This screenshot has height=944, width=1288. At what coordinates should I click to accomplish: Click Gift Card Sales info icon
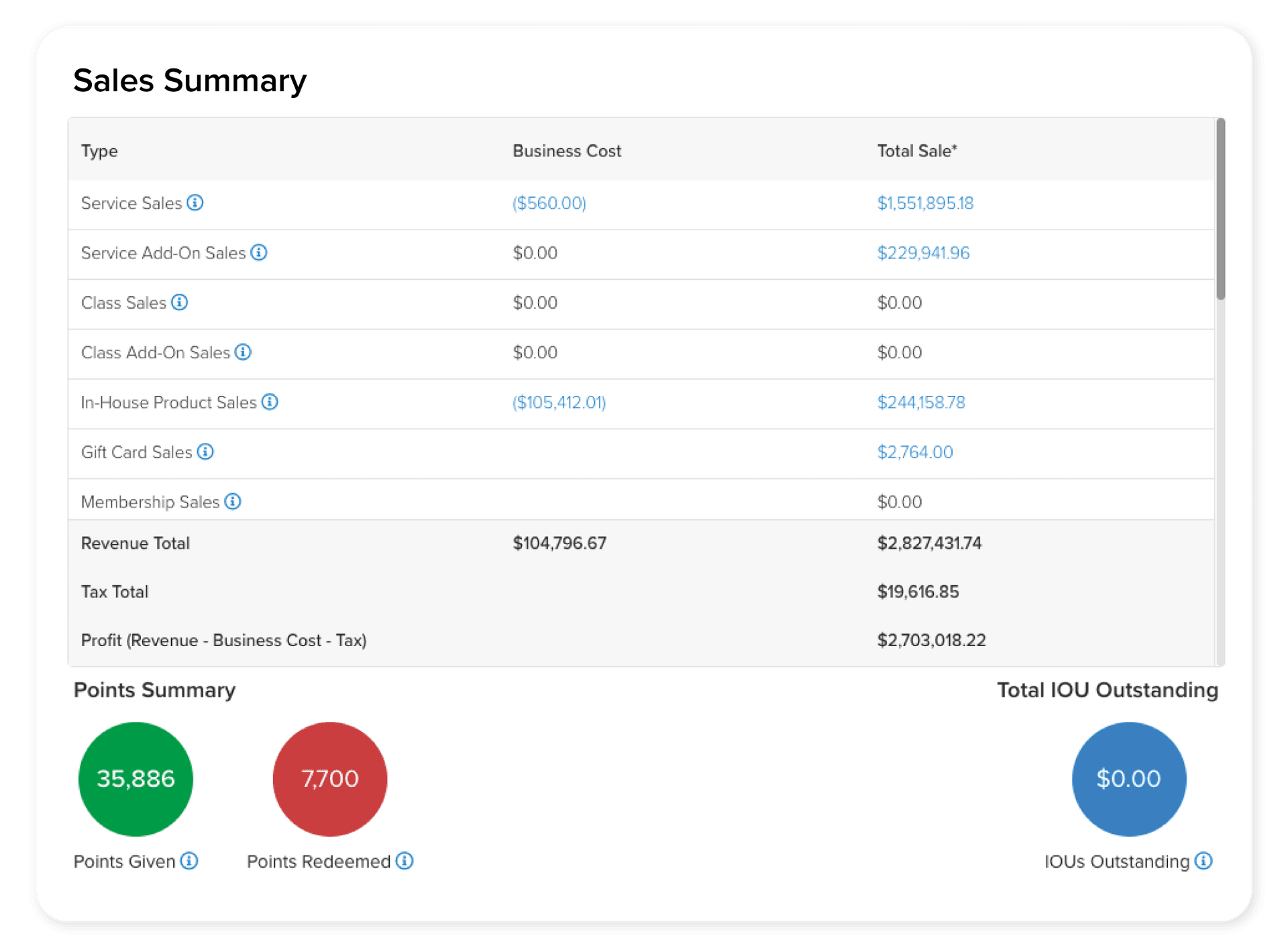205,452
